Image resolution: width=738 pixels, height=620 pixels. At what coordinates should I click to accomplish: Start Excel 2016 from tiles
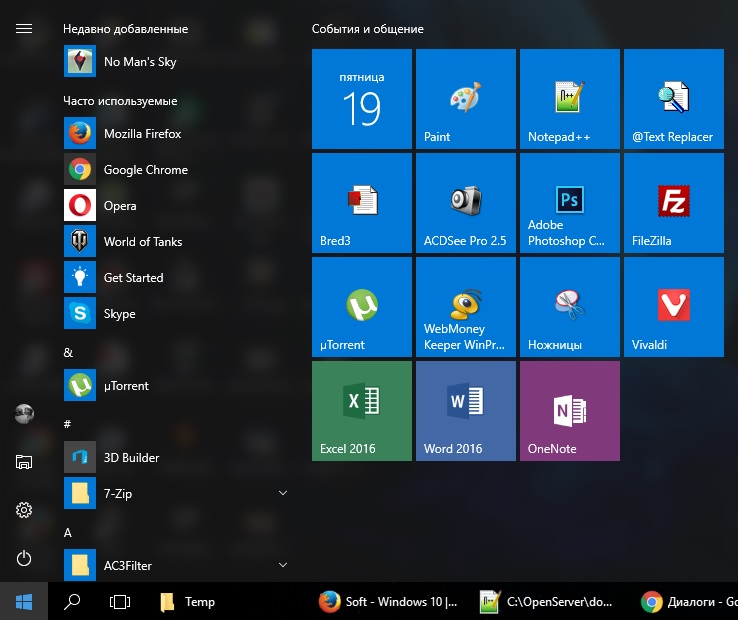pyautogui.click(x=361, y=411)
